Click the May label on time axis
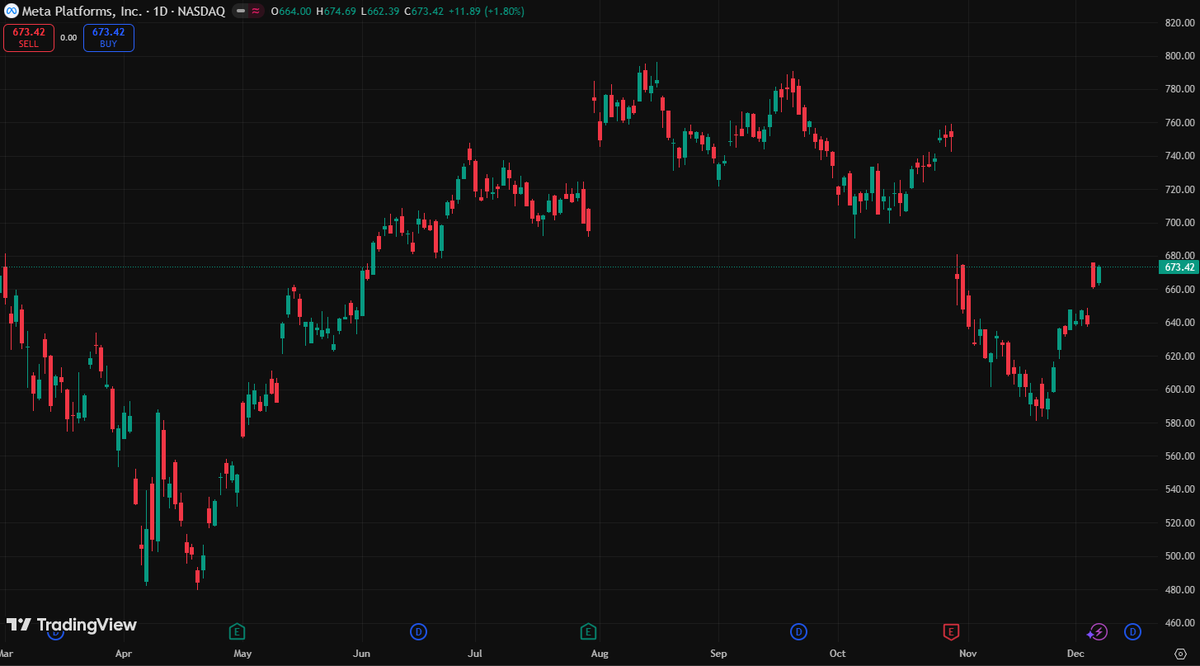Screen dimensions: 1200x666 [242, 653]
